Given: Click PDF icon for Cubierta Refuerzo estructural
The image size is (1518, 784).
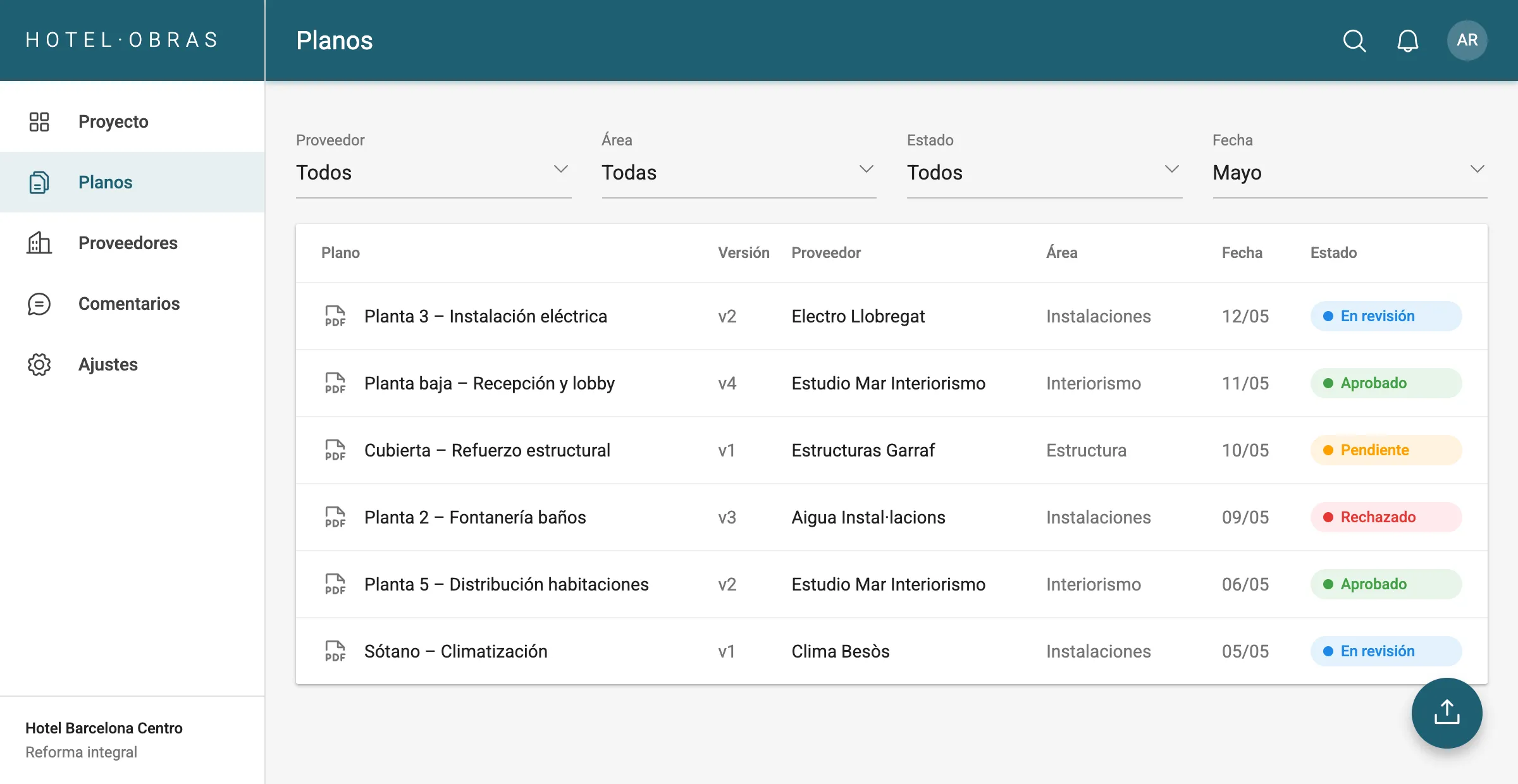Looking at the screenshot, I should pos(335,450).
